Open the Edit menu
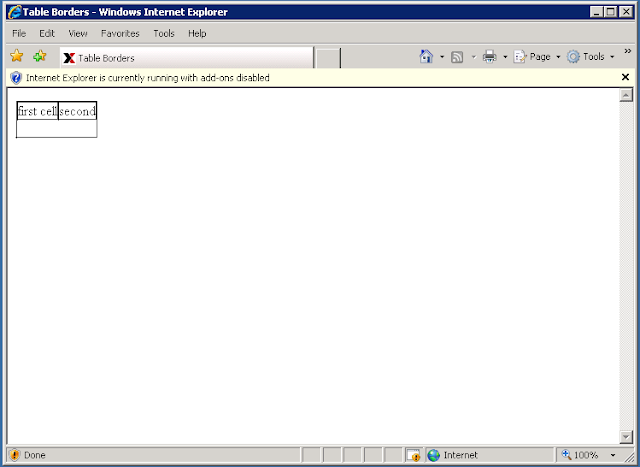 pyautogui.click(x=47, y=33)
